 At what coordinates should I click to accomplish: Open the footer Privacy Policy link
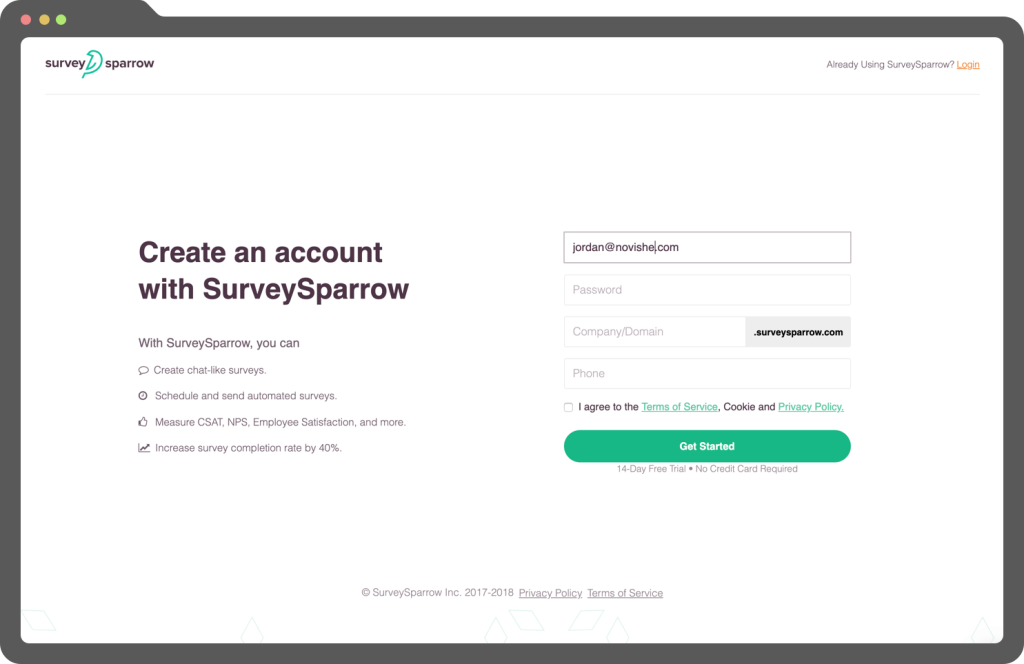(x=550, y=593)
